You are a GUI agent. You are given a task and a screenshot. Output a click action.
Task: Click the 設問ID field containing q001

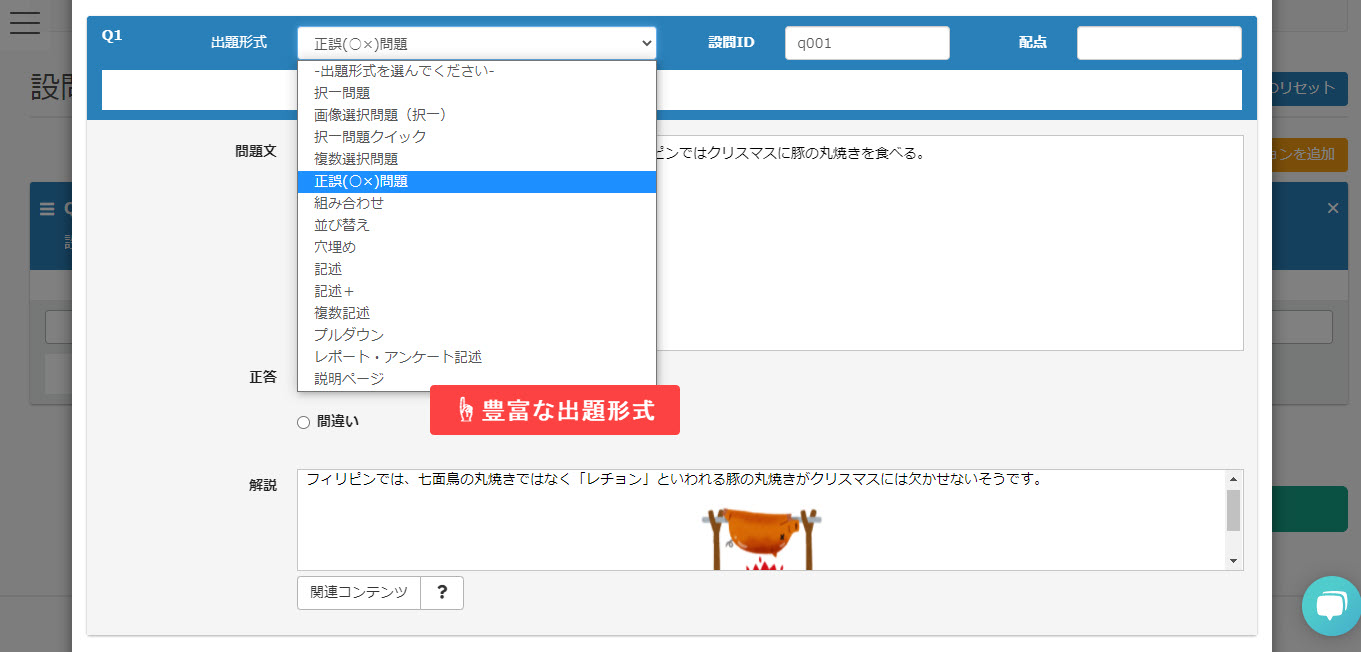[x=866, y=43]
